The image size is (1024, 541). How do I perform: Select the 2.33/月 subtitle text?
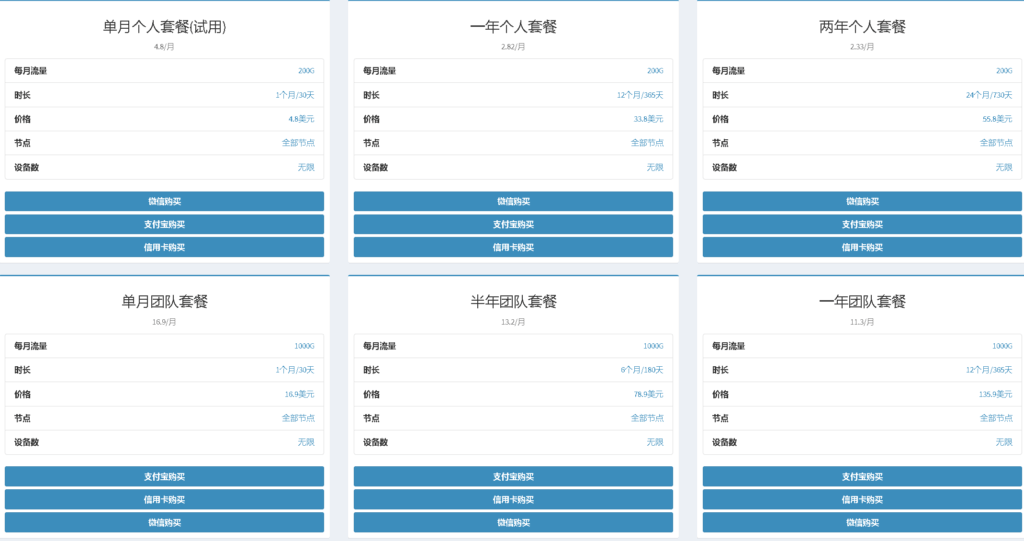862,47
